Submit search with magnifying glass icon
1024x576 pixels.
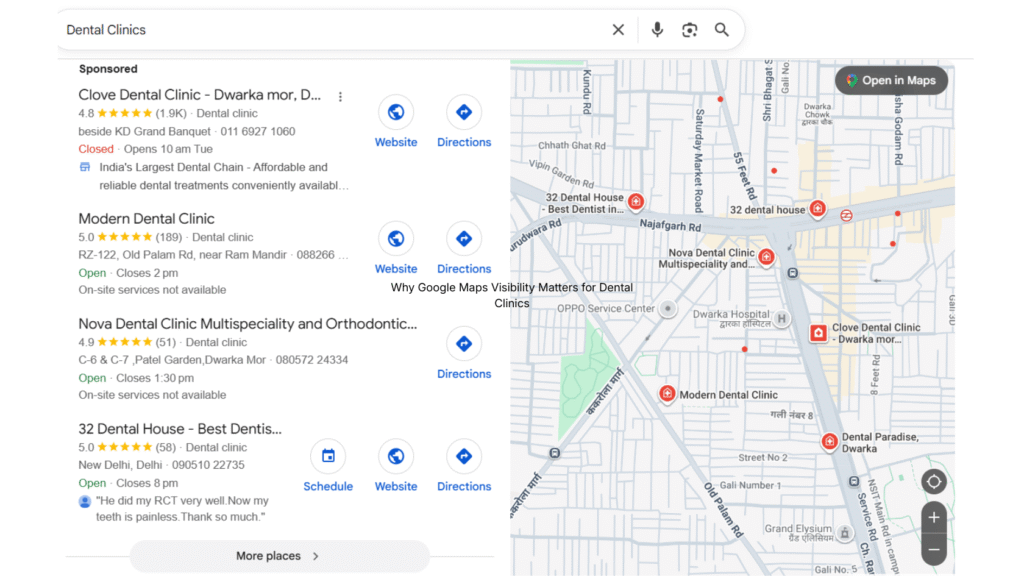pos(722,30)
